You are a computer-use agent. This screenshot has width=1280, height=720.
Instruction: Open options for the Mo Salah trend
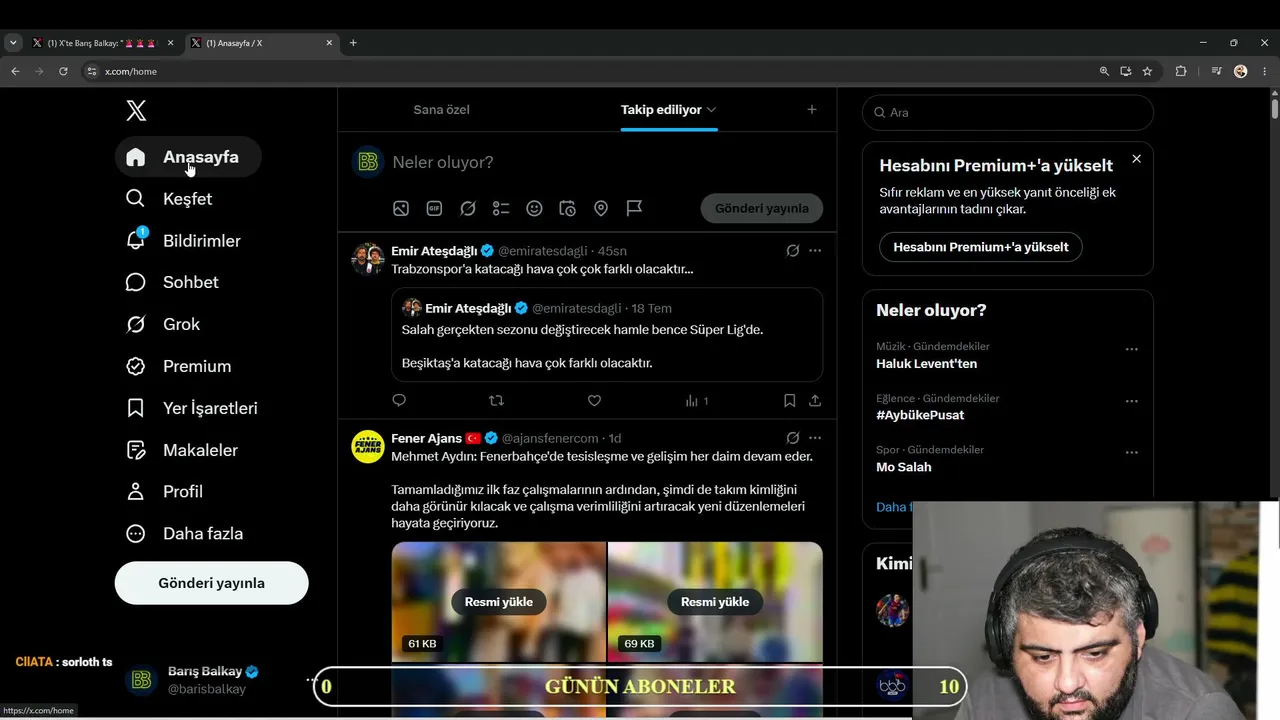point(1132,452)
